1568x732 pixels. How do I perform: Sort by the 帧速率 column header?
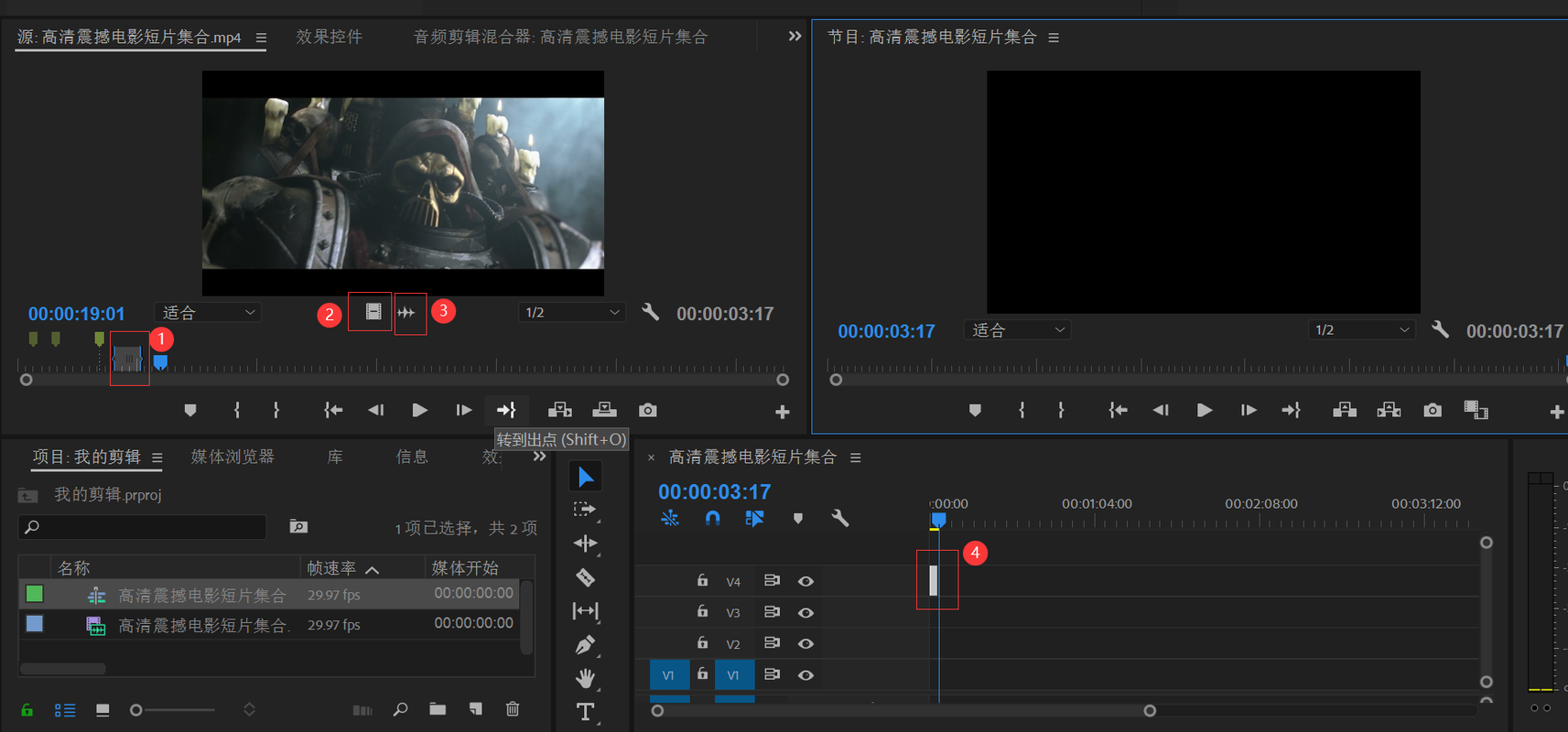331,568
